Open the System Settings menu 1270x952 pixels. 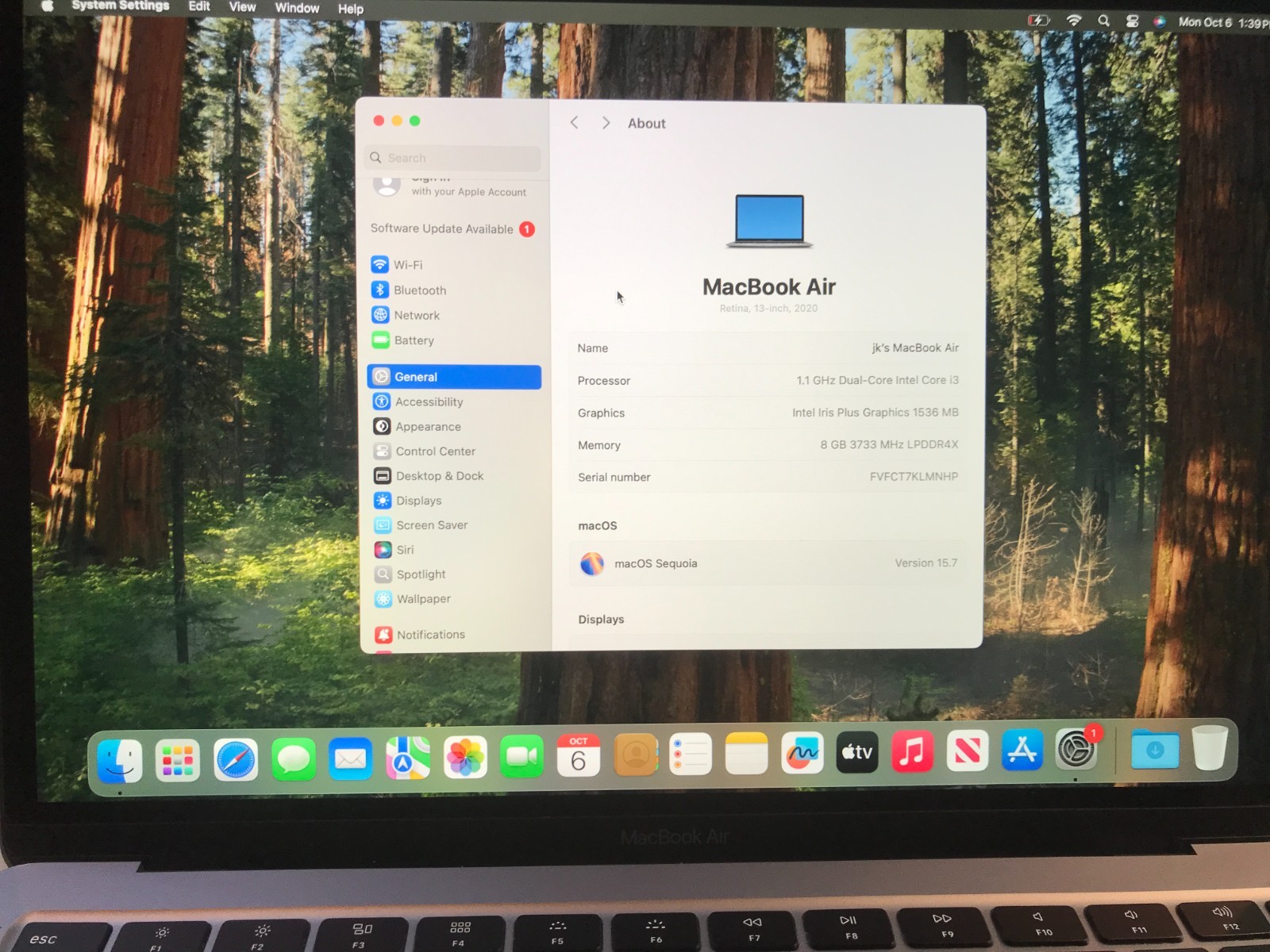point(119,6)
